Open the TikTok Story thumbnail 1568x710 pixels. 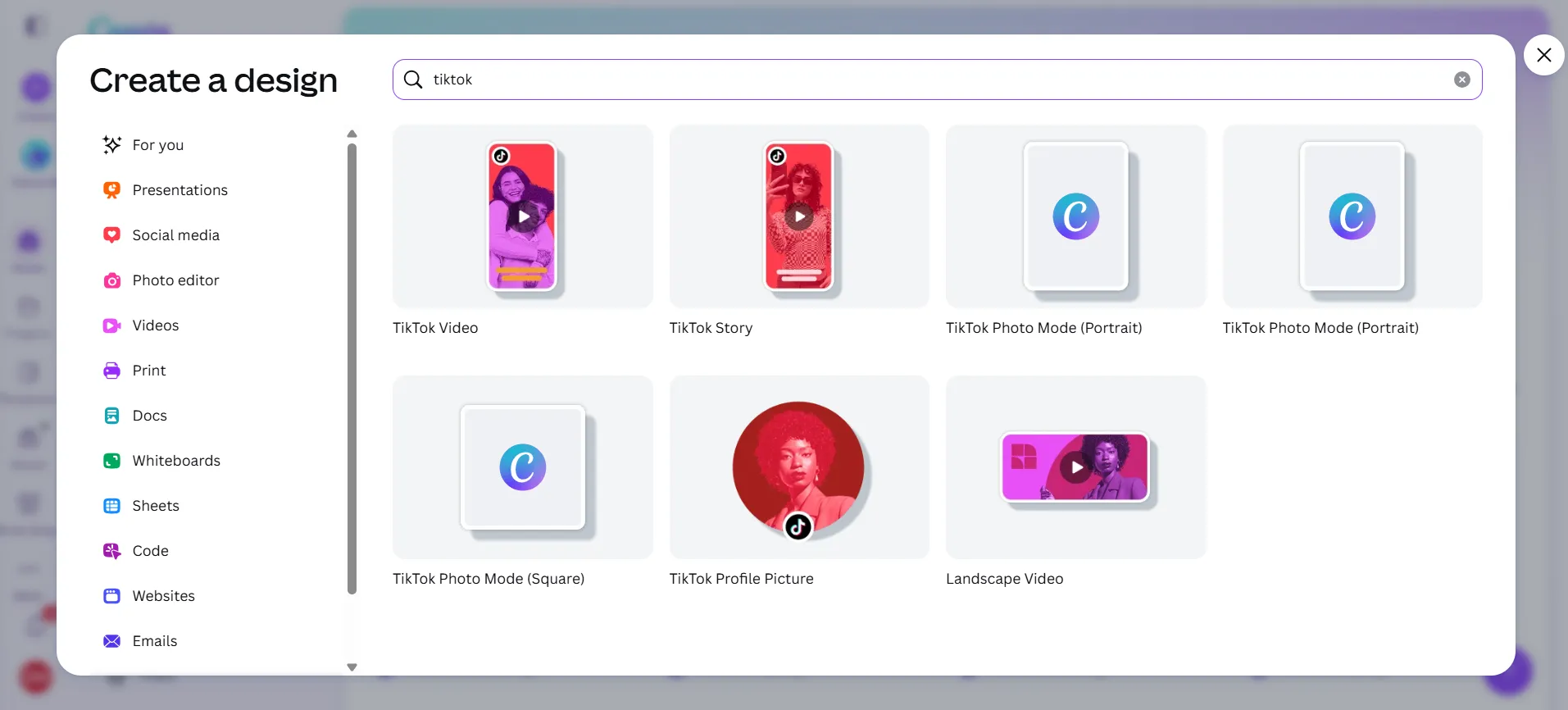799,216
